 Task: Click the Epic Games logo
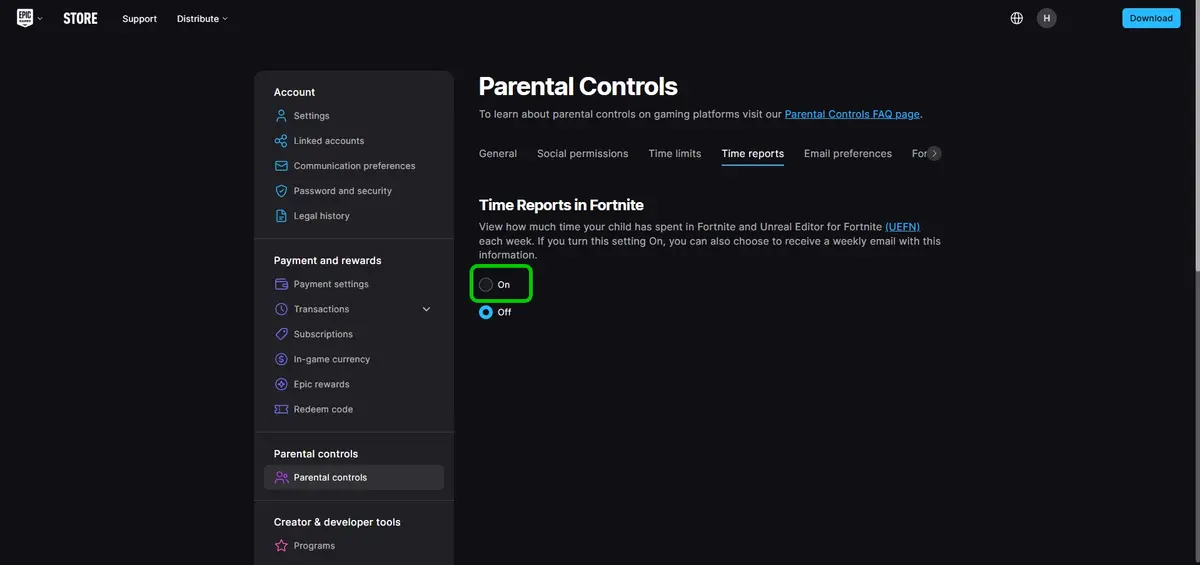[x=25, y=18]
